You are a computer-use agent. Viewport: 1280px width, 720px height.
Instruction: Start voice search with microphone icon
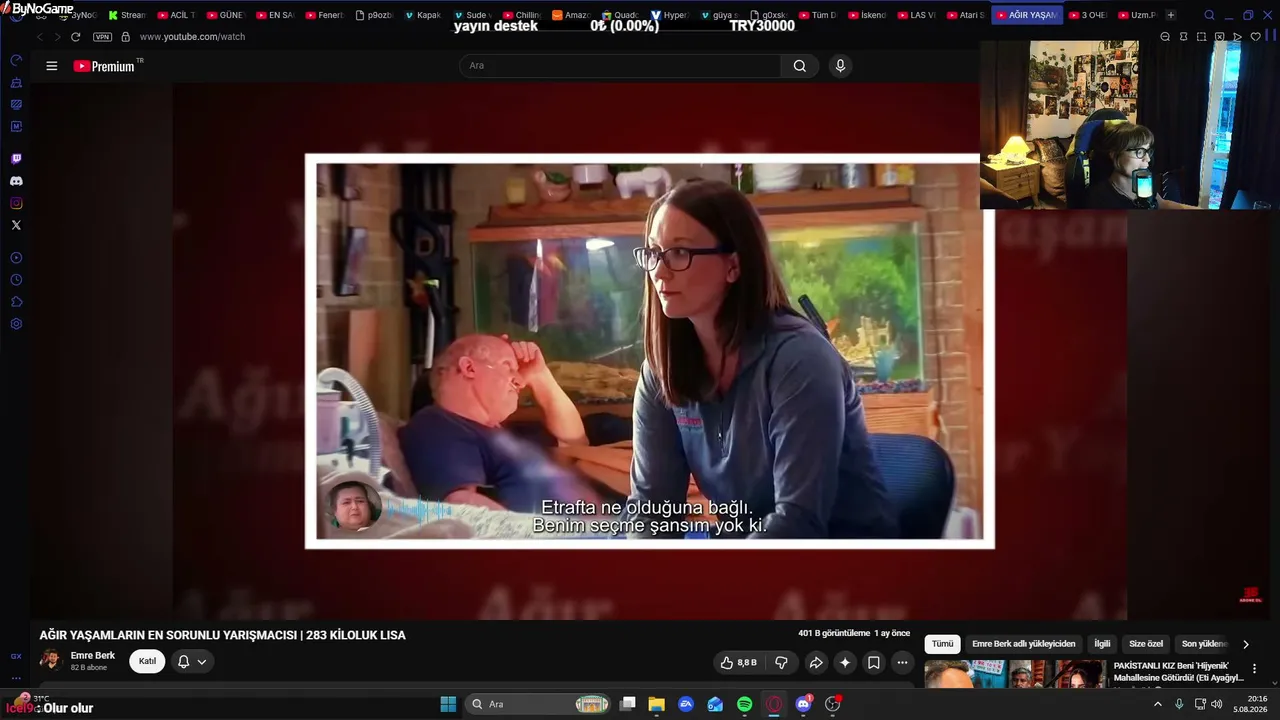pos(840,66)
